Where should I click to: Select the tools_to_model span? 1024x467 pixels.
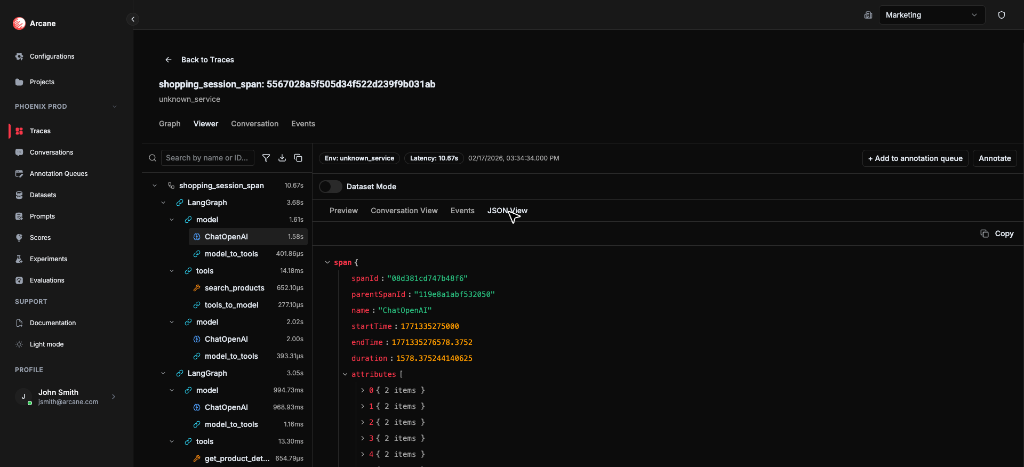(246, 304)
